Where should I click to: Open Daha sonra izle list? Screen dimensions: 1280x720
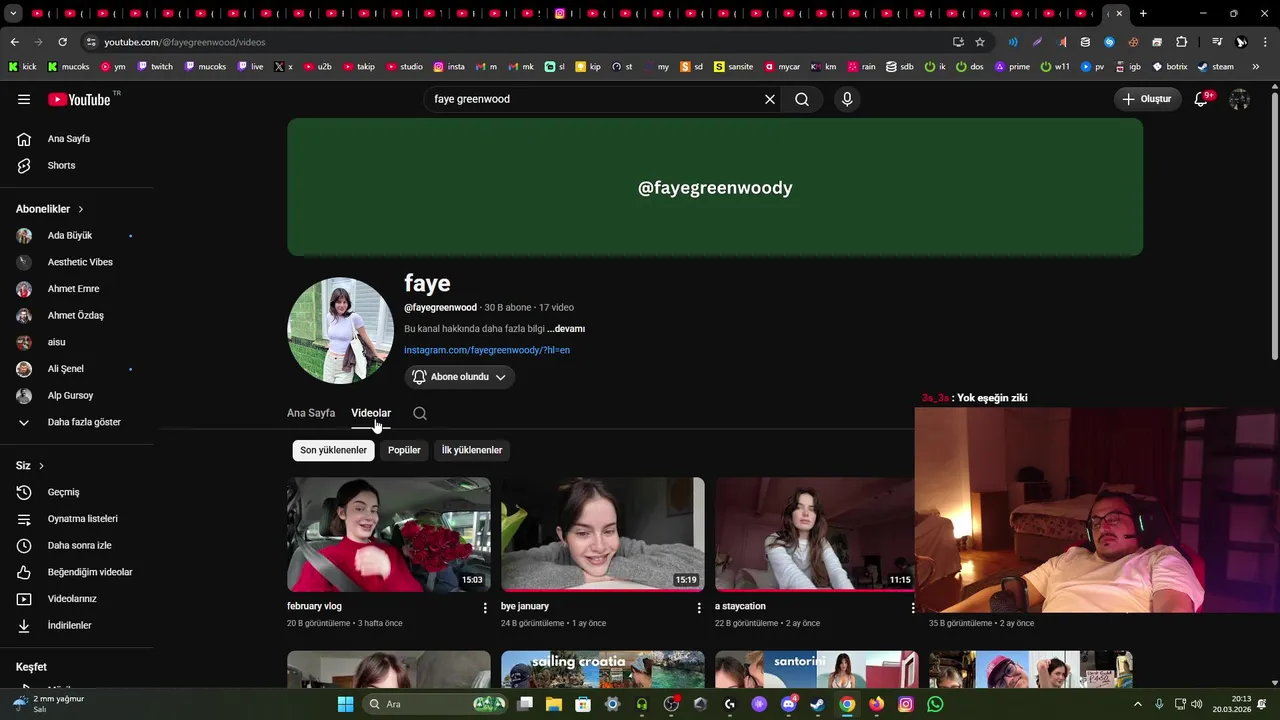click(78, 545)
